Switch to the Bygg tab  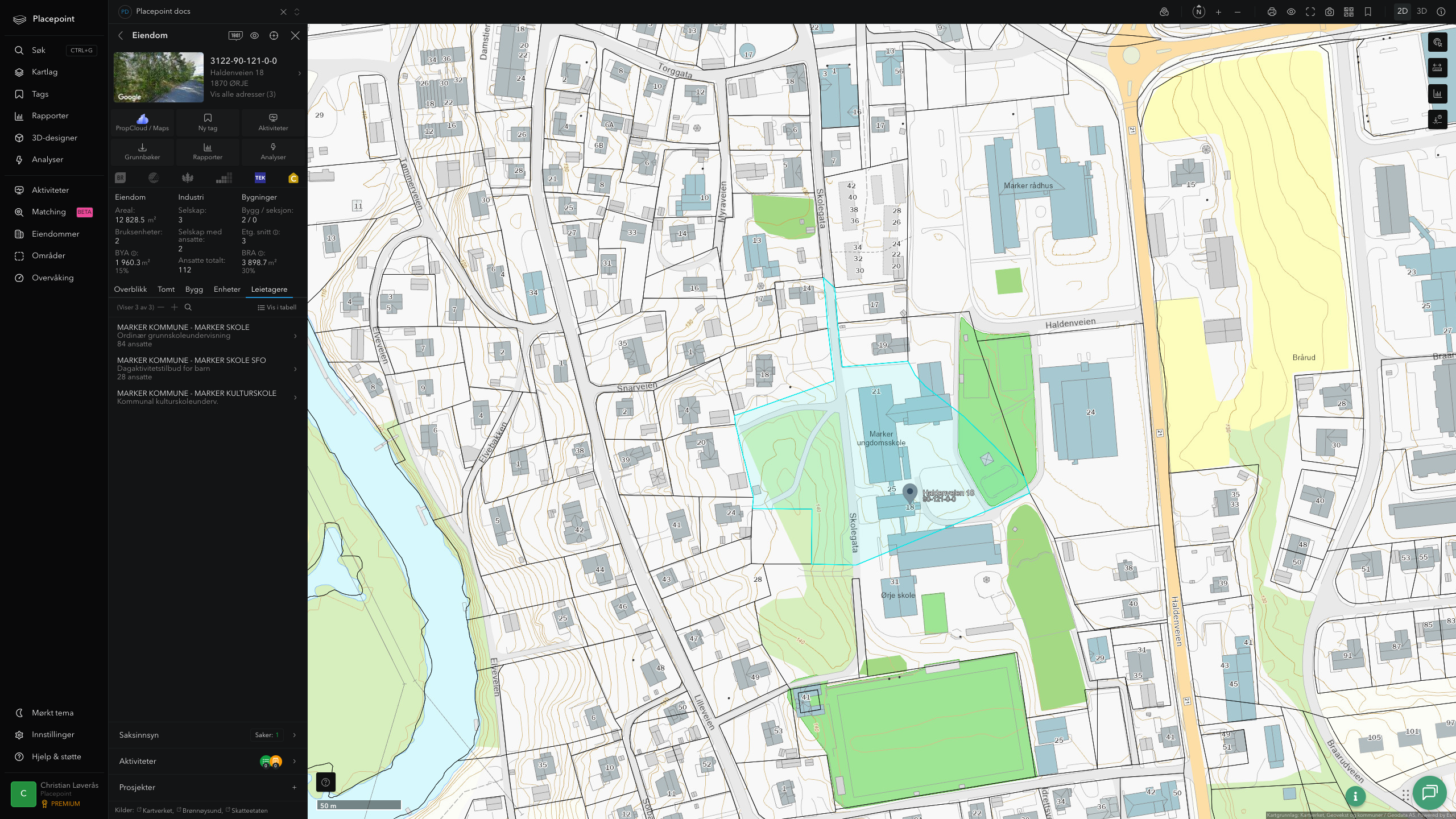coord(194,289)
